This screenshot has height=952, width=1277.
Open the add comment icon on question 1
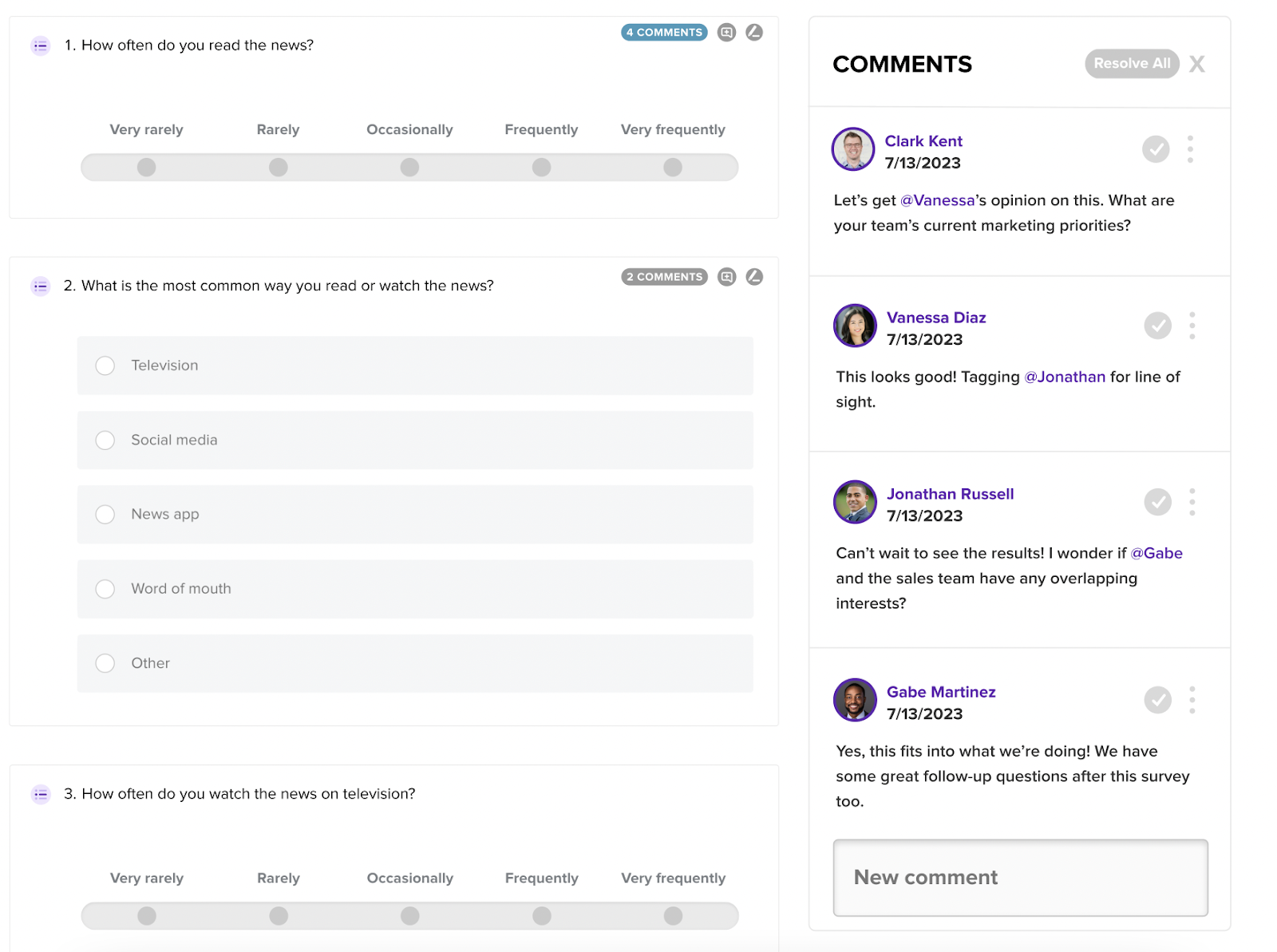coord(726,33)
